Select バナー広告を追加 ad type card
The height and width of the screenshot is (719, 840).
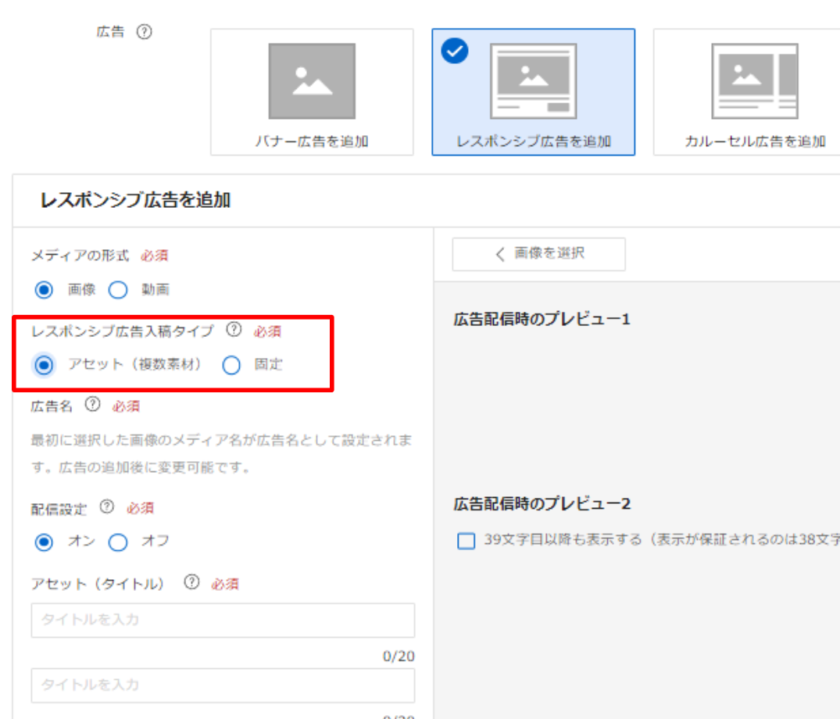(311, 92)
